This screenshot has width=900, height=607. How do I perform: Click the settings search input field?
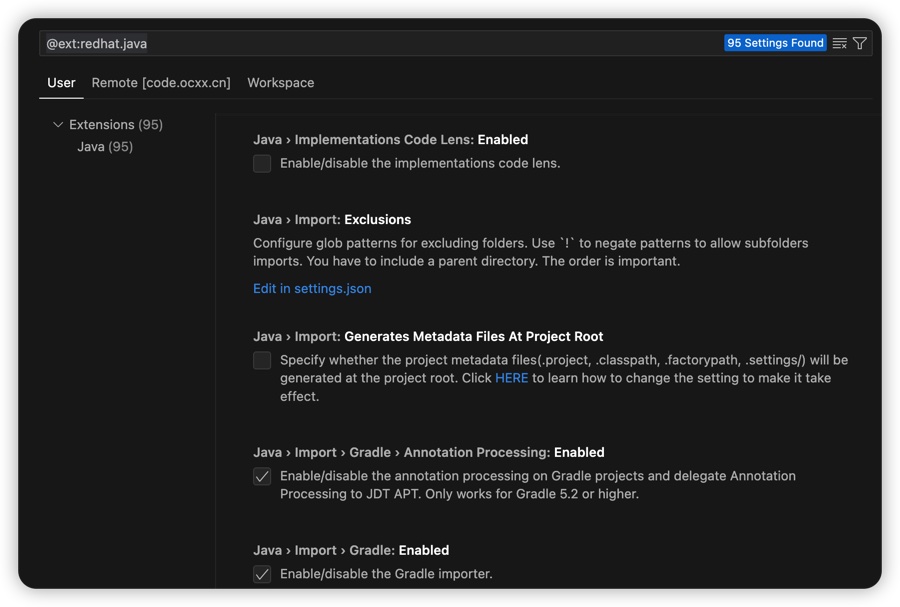pyautogui.click(x=380, y=43)
